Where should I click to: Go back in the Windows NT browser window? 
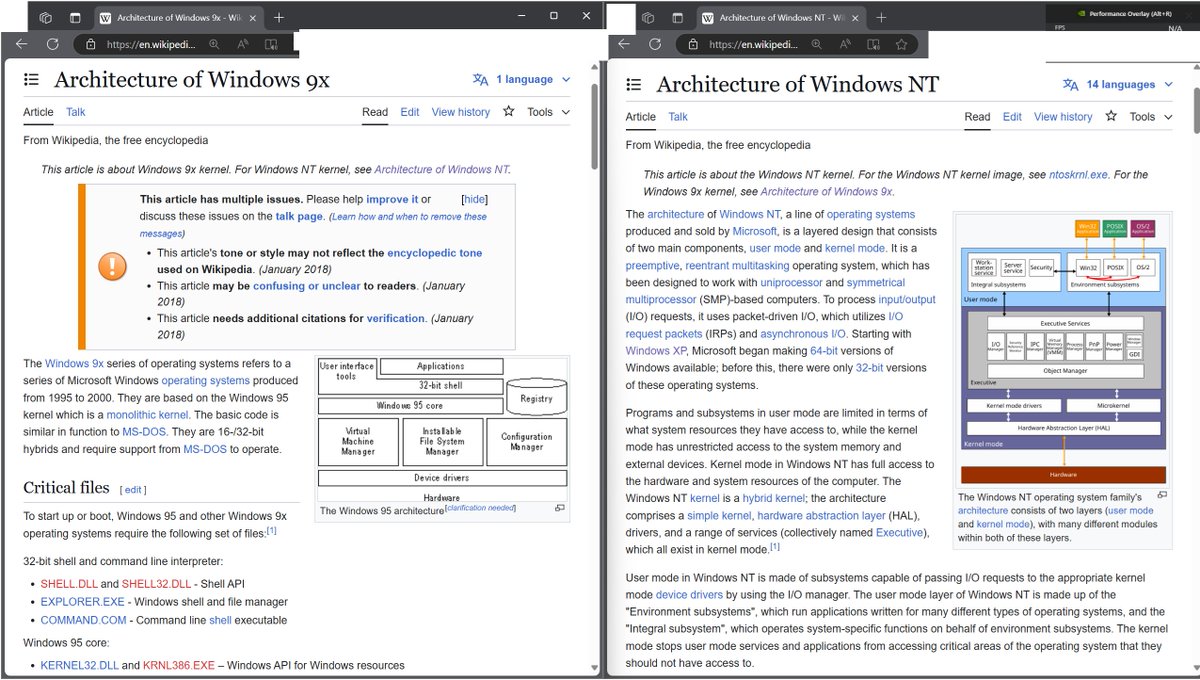pos(624,44)
